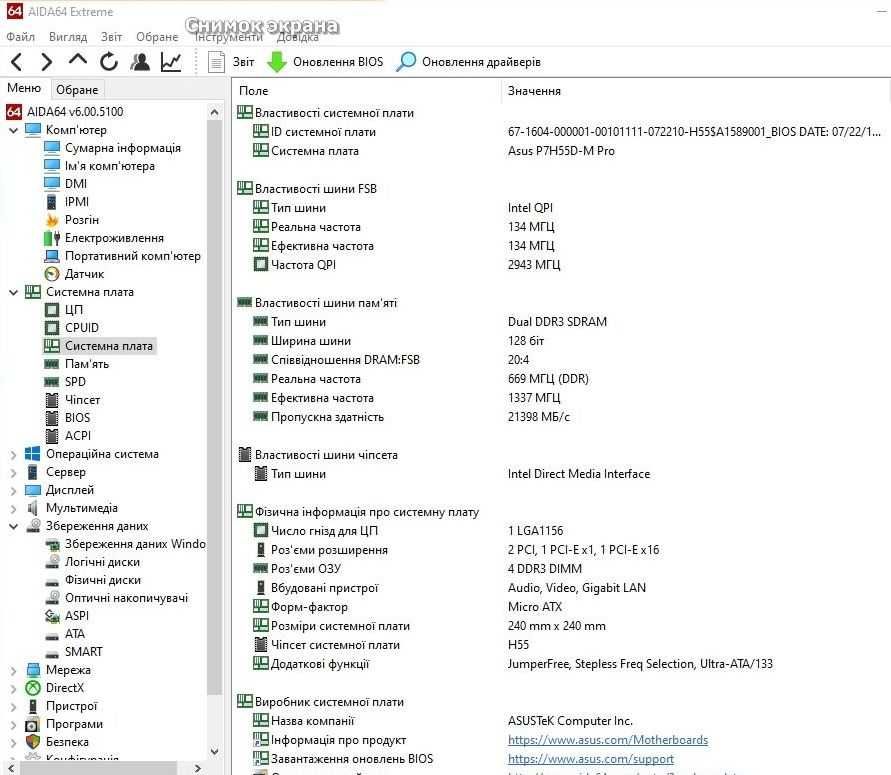Expand the Сервер tree node

point(14,472)
